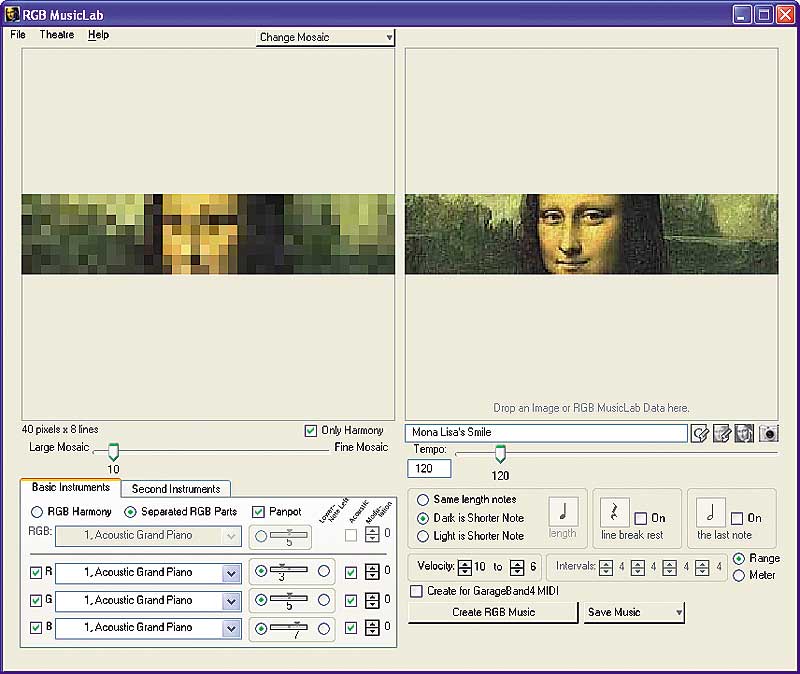Click the second Intervals stepper

[x=638, y=567]
